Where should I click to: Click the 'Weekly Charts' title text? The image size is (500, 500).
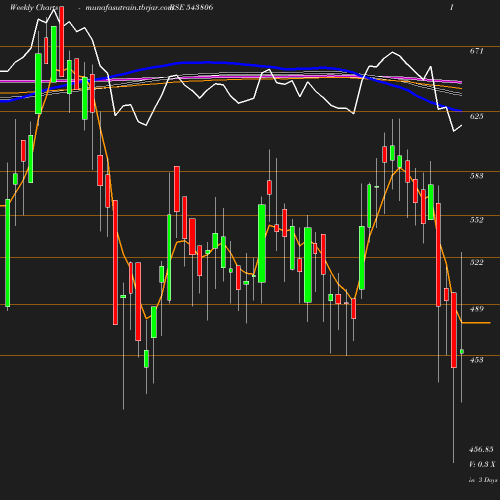[x=34, y=7]
